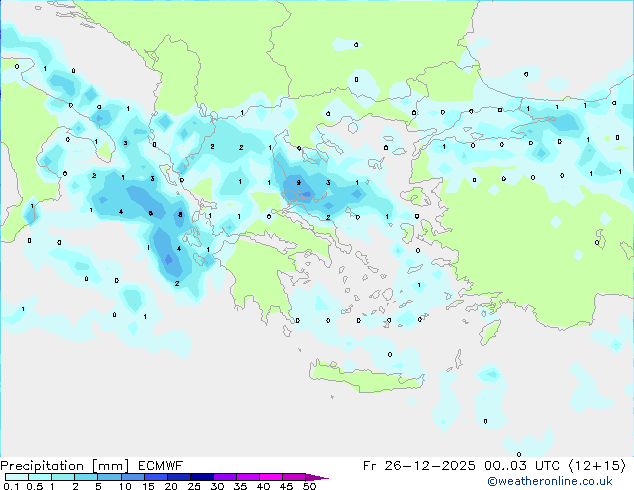Click the '8' precipitation value on the map
This screenshot has height=490, width=634.
click(180, 215)
